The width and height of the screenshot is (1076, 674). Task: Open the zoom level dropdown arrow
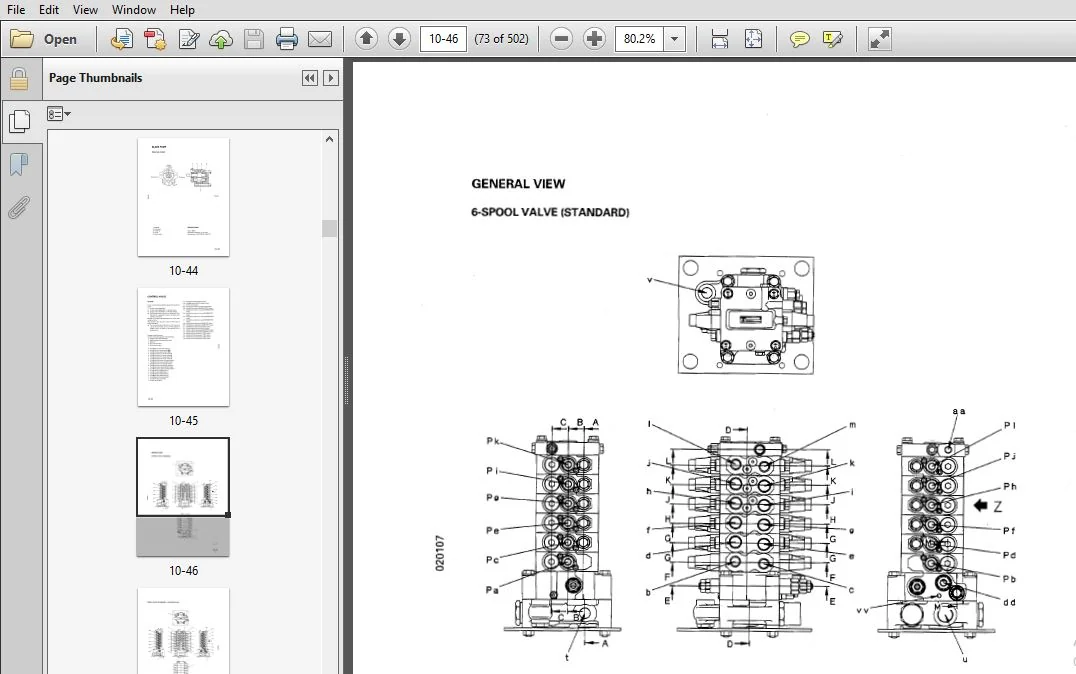tap(675, 39)
